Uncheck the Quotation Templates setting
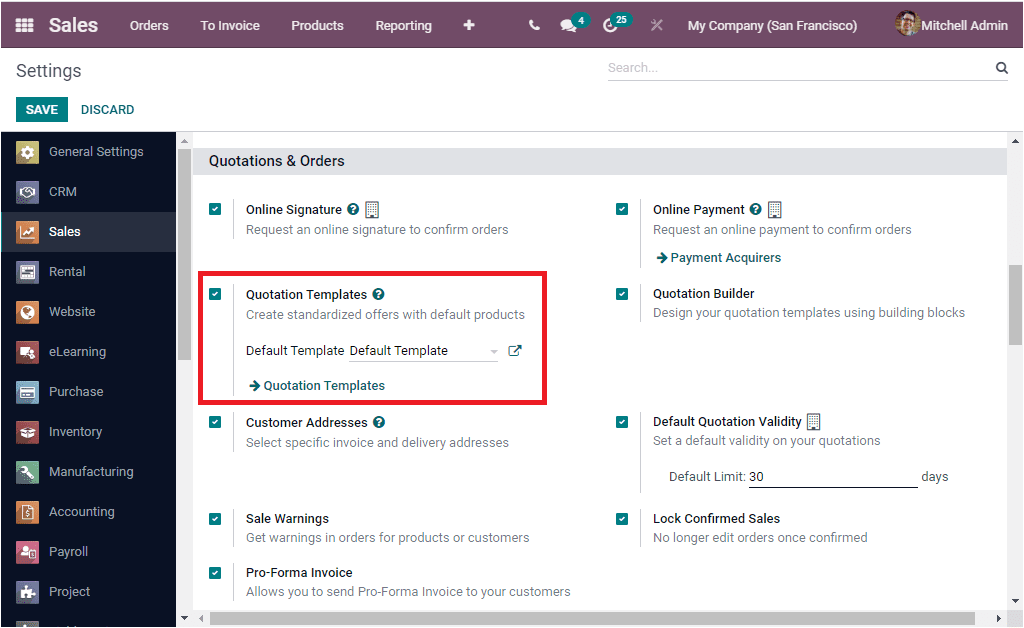This screenshot has height=628, width=1024. tap(215, 293)
